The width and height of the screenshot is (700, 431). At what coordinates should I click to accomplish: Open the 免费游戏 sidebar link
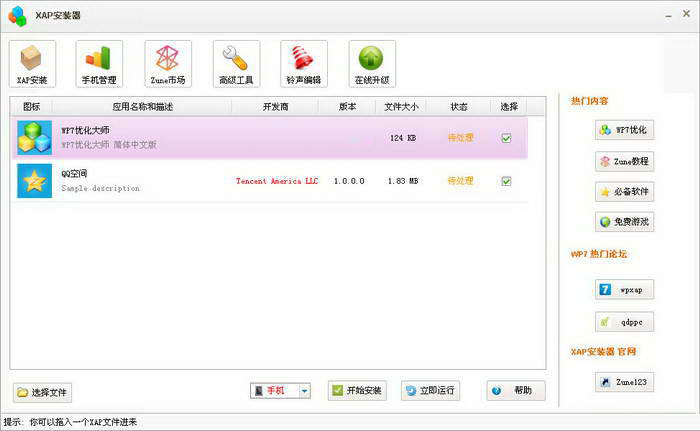[x=625, y=222]
